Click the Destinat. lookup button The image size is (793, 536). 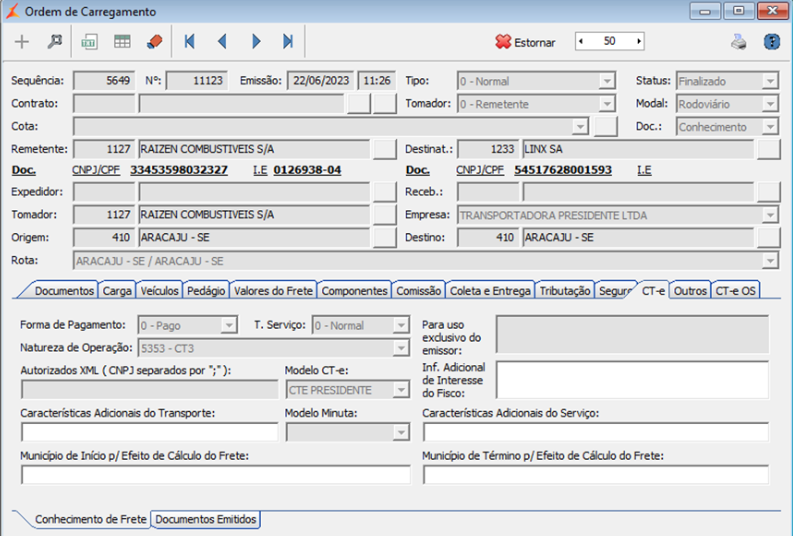[x=768, y=149]
